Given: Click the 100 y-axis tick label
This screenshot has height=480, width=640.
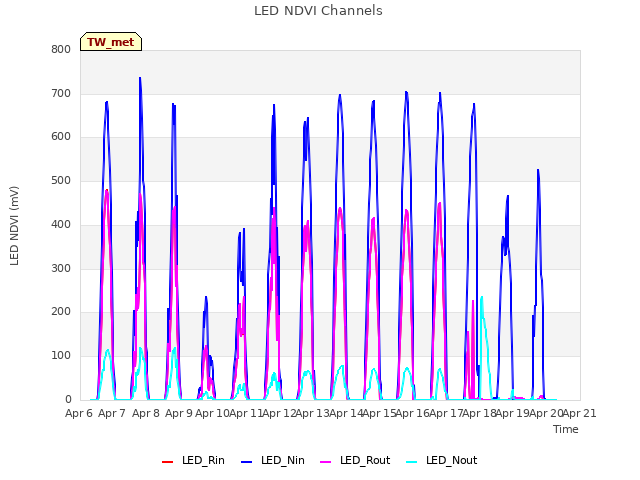Looking at the screenshot, I should tap(61, 356).
